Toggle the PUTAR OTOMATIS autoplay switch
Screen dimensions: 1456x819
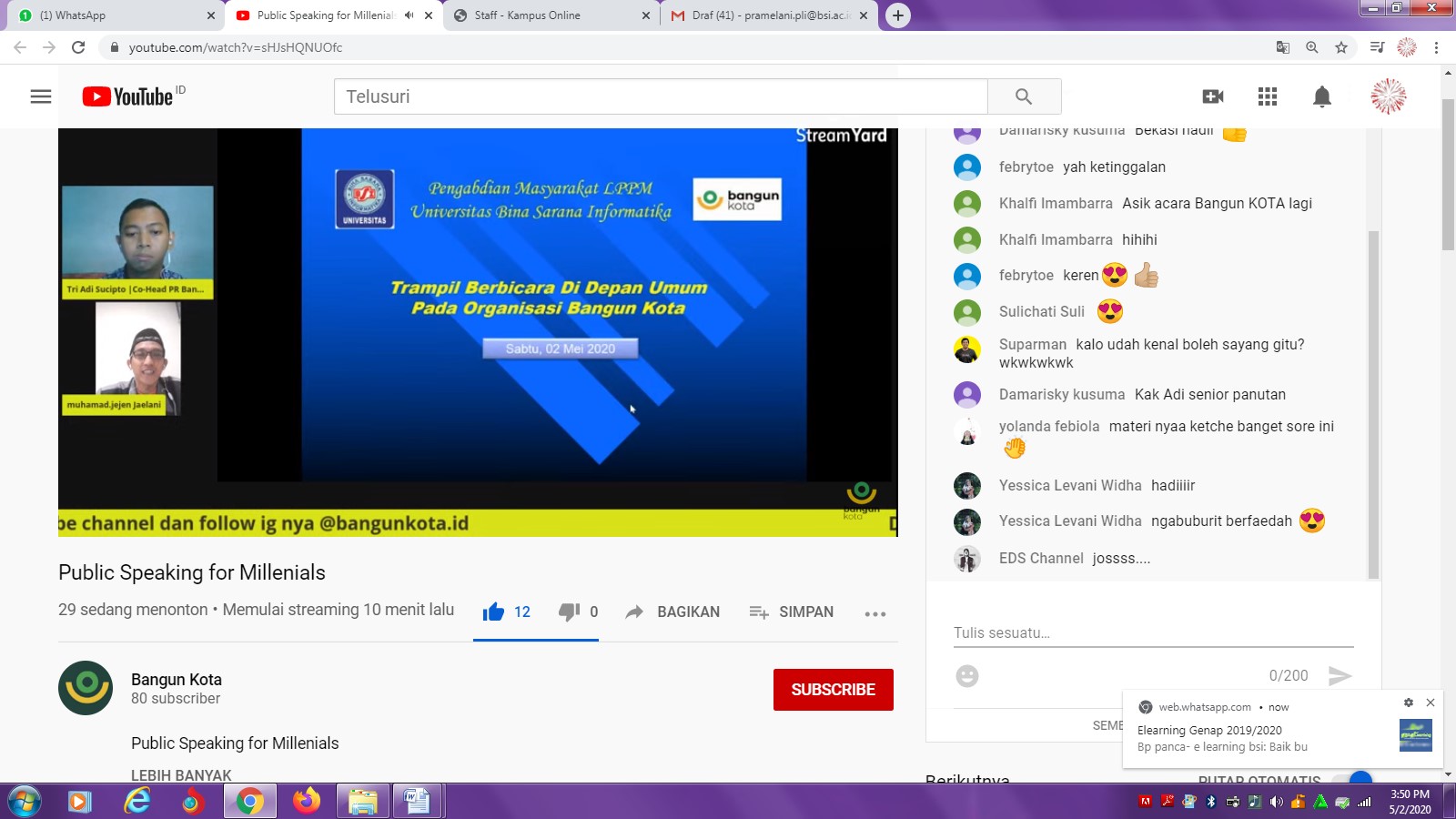tap(1352, 780)
